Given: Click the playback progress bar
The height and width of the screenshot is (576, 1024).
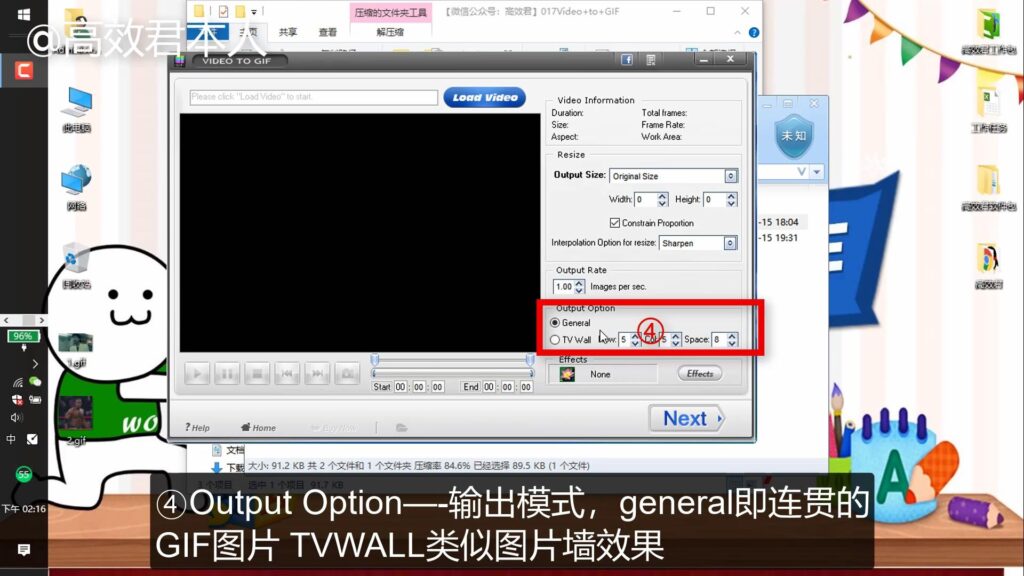Looking at the screenshot, I should pos(453,374).
